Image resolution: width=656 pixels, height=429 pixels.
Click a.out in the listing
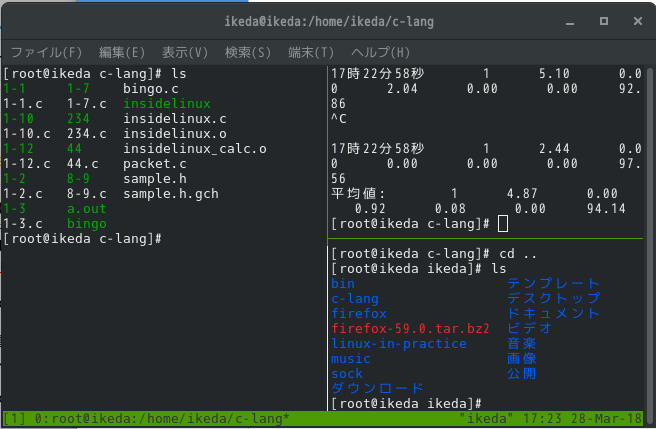coord(87,208)
